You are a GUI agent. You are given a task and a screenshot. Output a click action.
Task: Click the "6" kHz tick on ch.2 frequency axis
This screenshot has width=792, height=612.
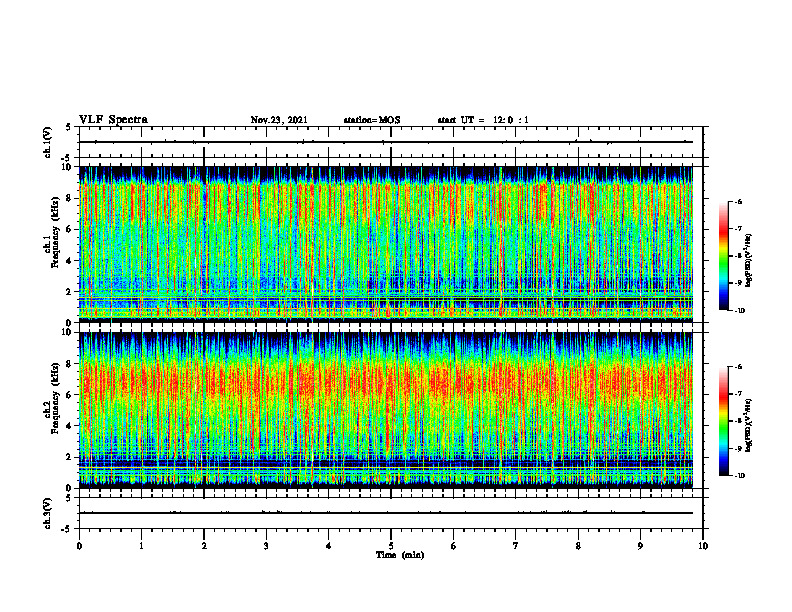pos(70,395)
